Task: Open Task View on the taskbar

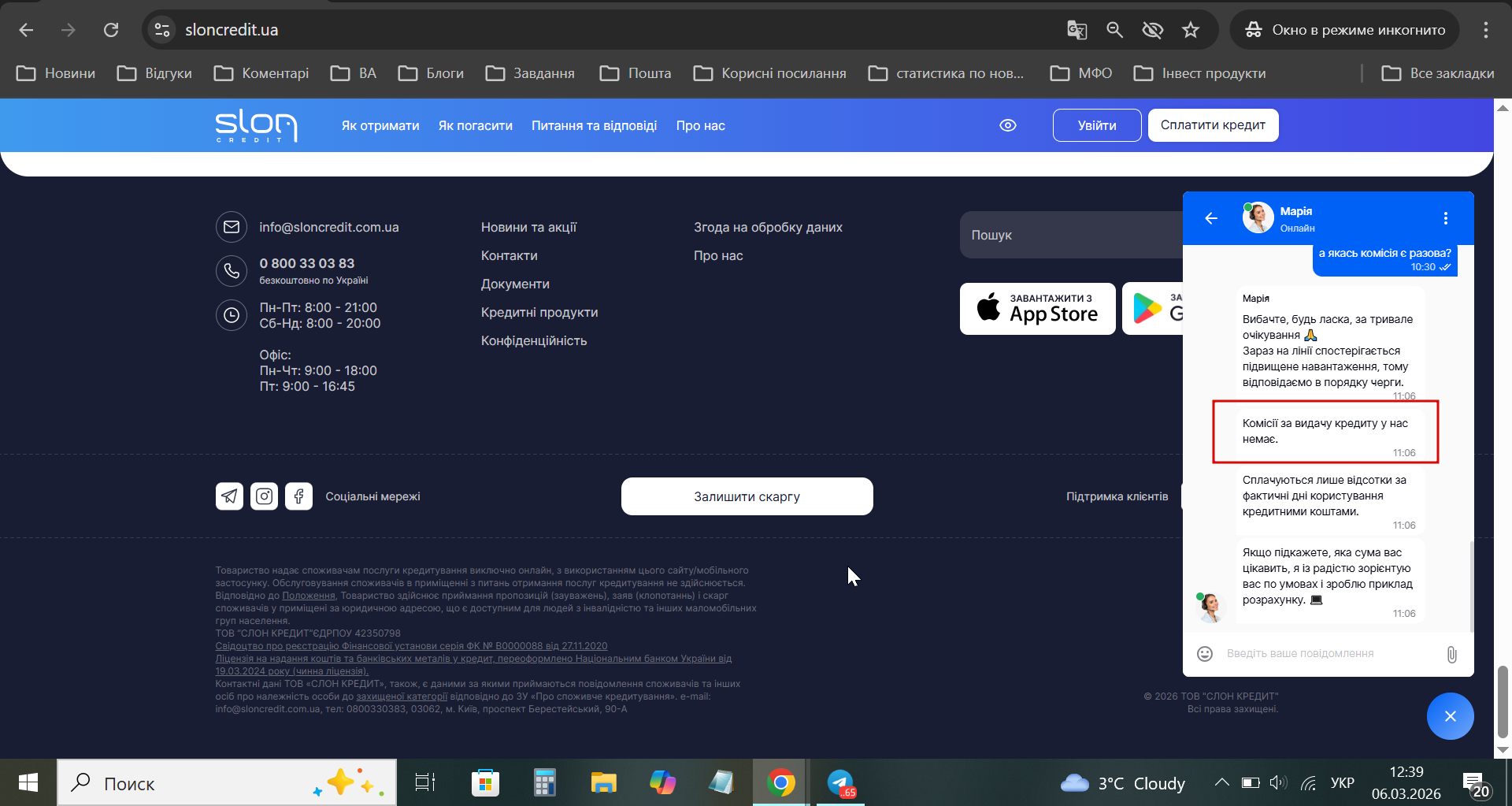Action: click(x=424, y=782)
